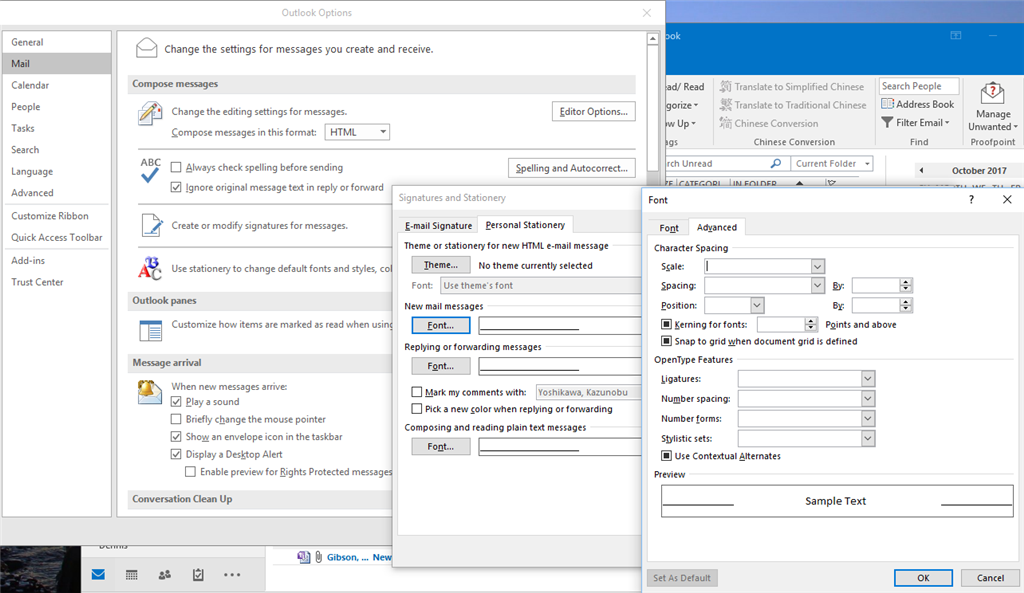The height and width of the screenshot is (593, 1024).
Task: Click the reading pane icon under Outlook panes
Action: click(150, 330)
